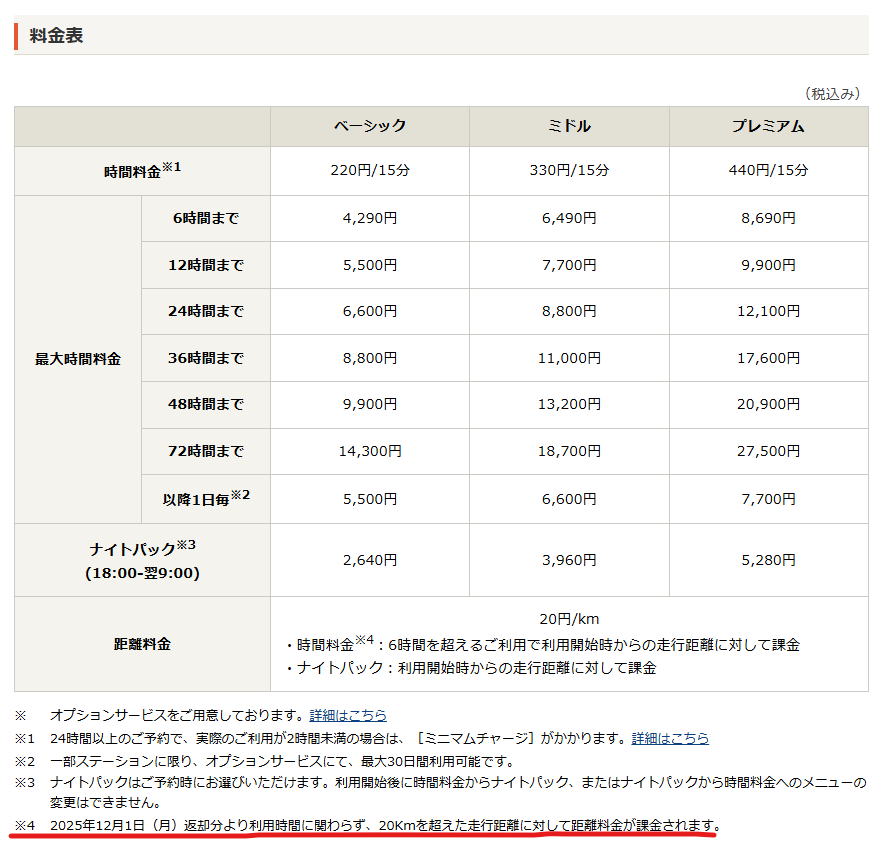885x841 pixels.
Task: Open the ミニマムチャージ 詳細はこちら link
Action: [670, 738]
